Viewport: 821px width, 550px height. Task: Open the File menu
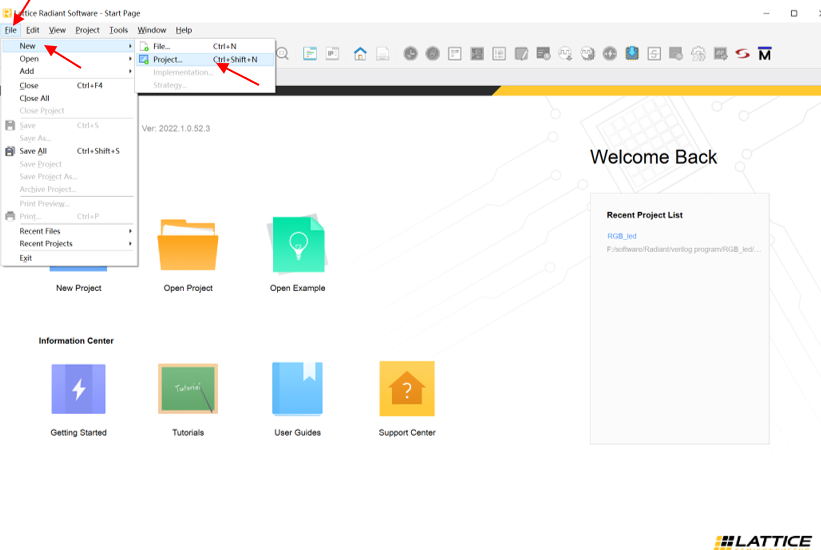tap(10, 30)
